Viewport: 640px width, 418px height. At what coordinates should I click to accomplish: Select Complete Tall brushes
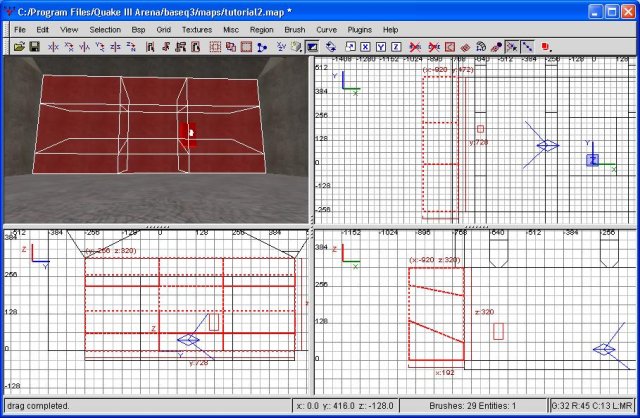pos(150,47)
